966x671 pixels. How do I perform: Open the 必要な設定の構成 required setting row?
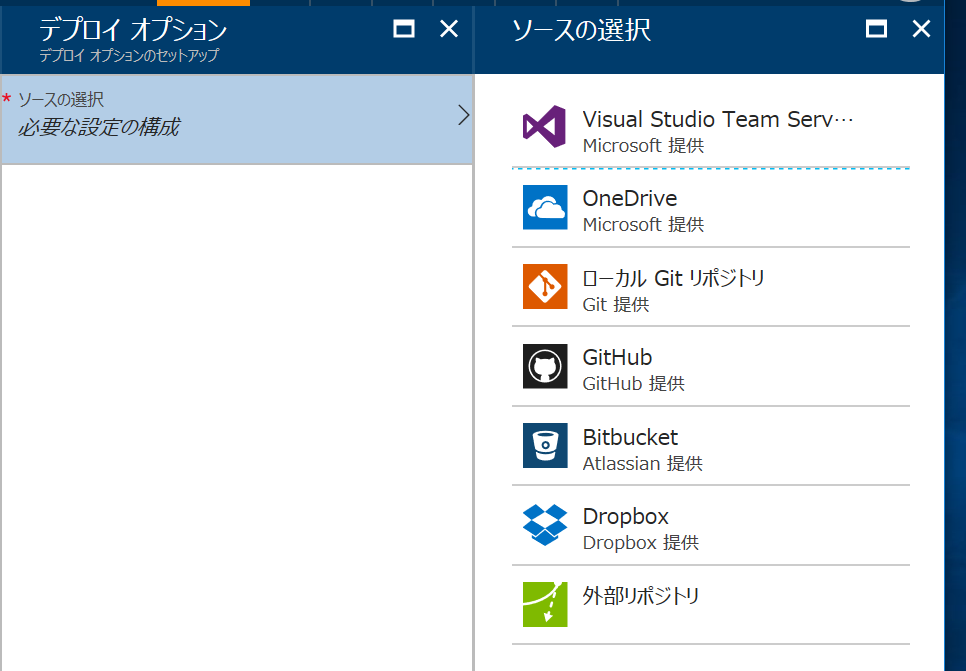coord(237,119)
